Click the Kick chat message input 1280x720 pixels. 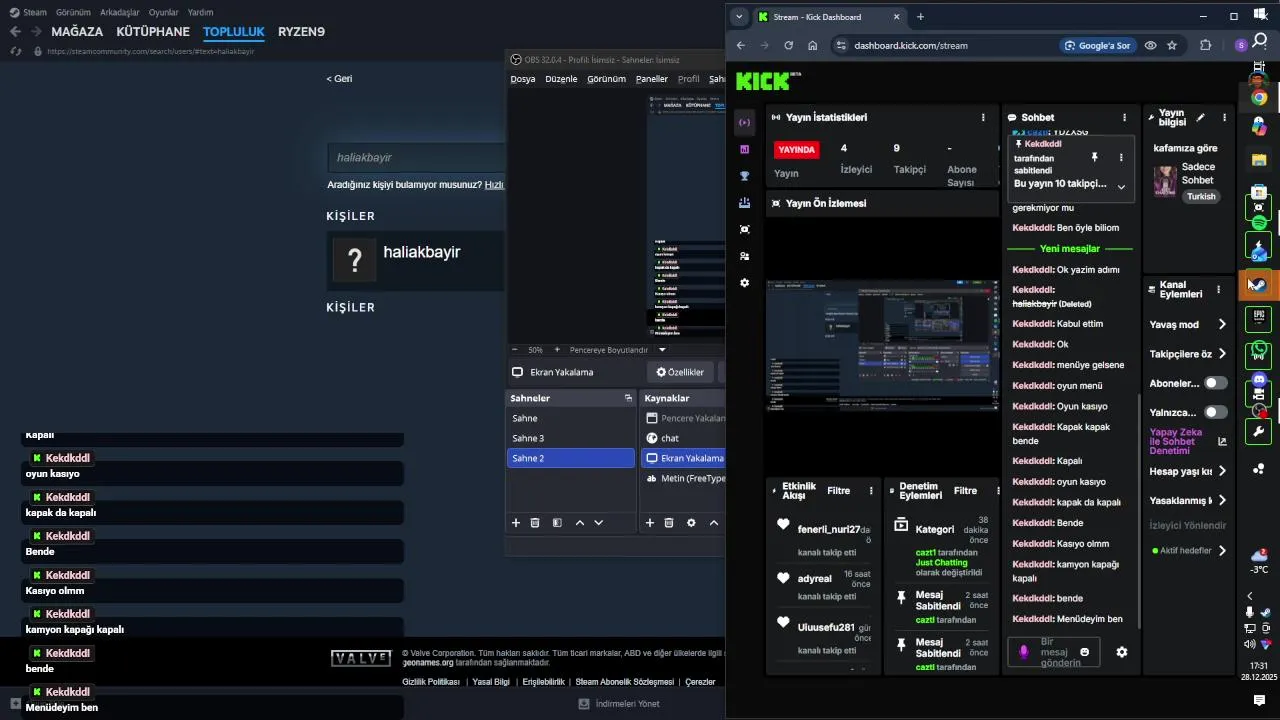pos(1053,652)
